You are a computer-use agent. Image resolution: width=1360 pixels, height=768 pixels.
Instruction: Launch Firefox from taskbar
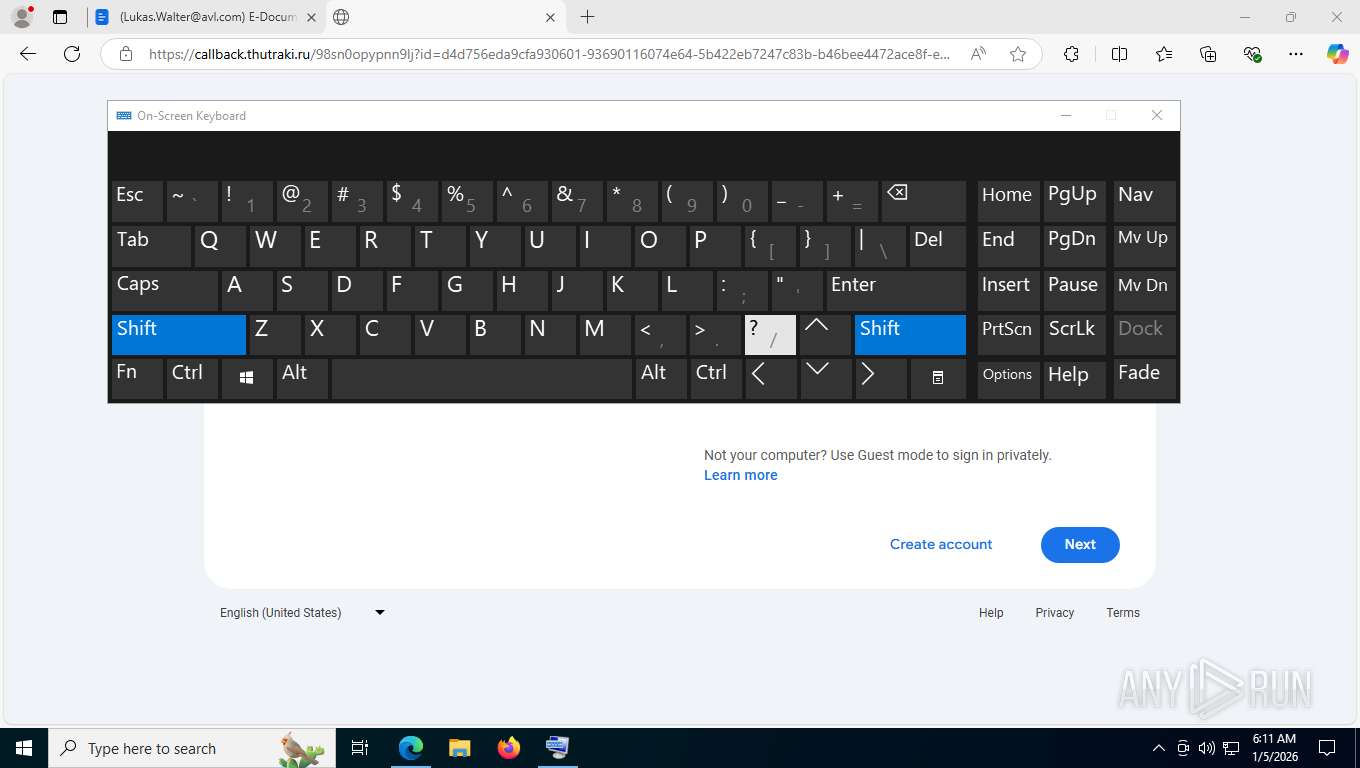(x=509, y=748)
